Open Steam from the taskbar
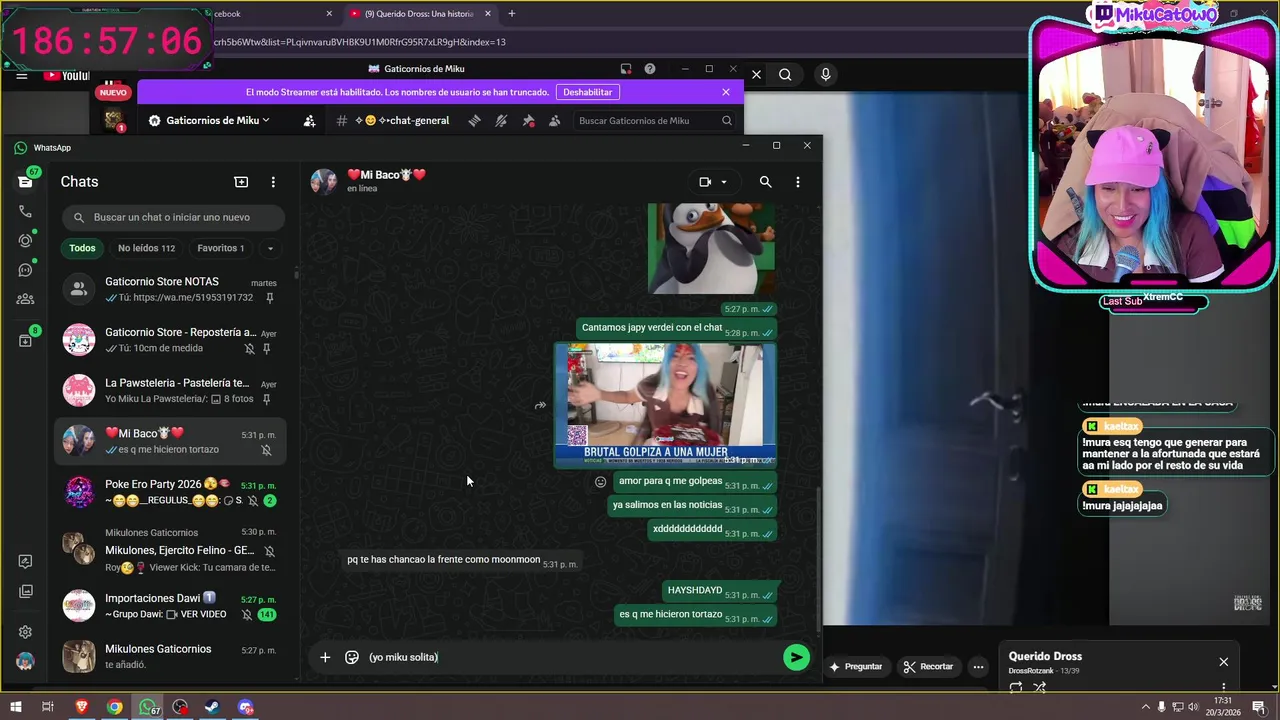This screenshot has height=720, width=1280. tap(213, 707)
